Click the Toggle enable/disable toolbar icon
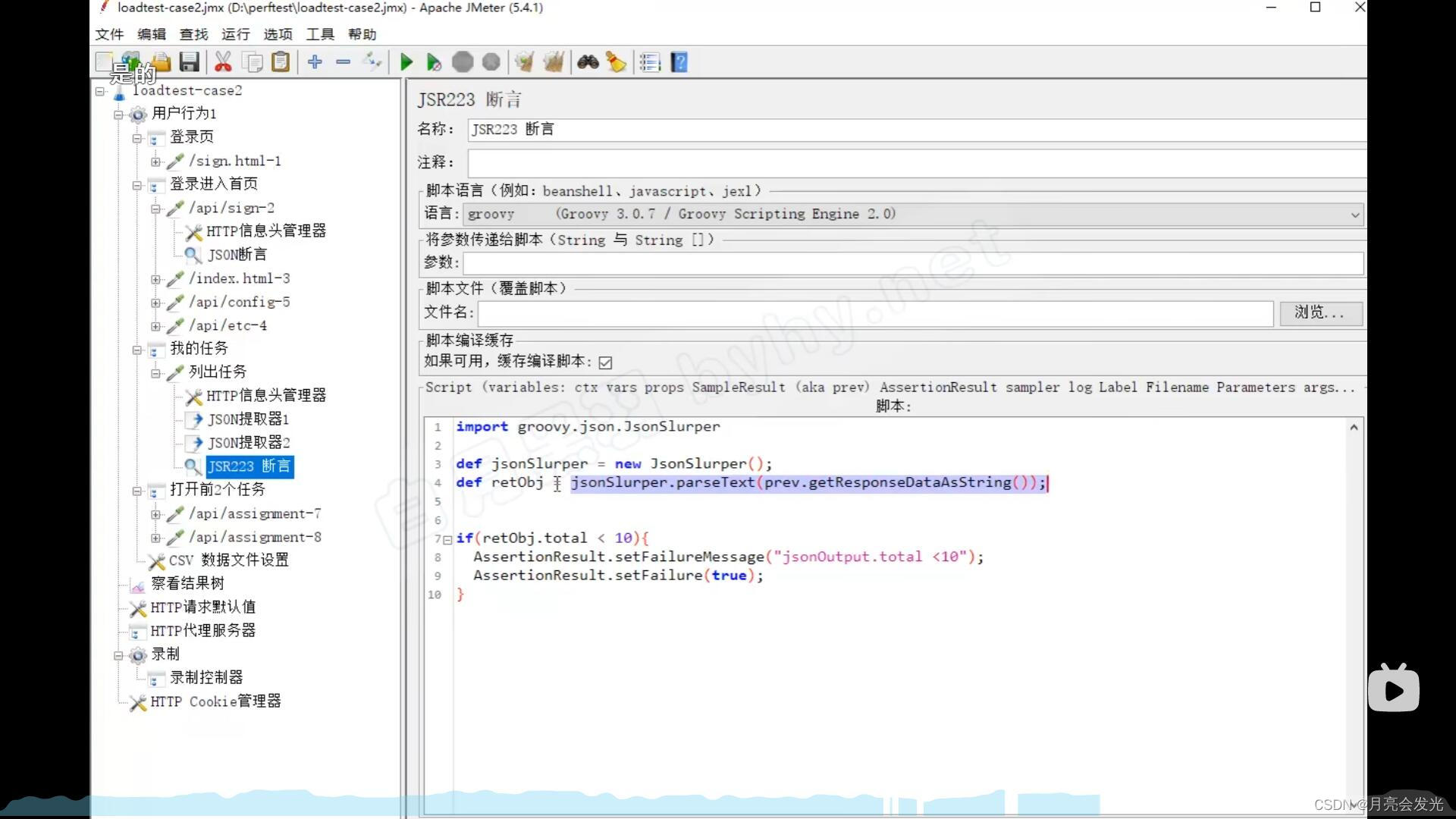 tap(372, 62)
